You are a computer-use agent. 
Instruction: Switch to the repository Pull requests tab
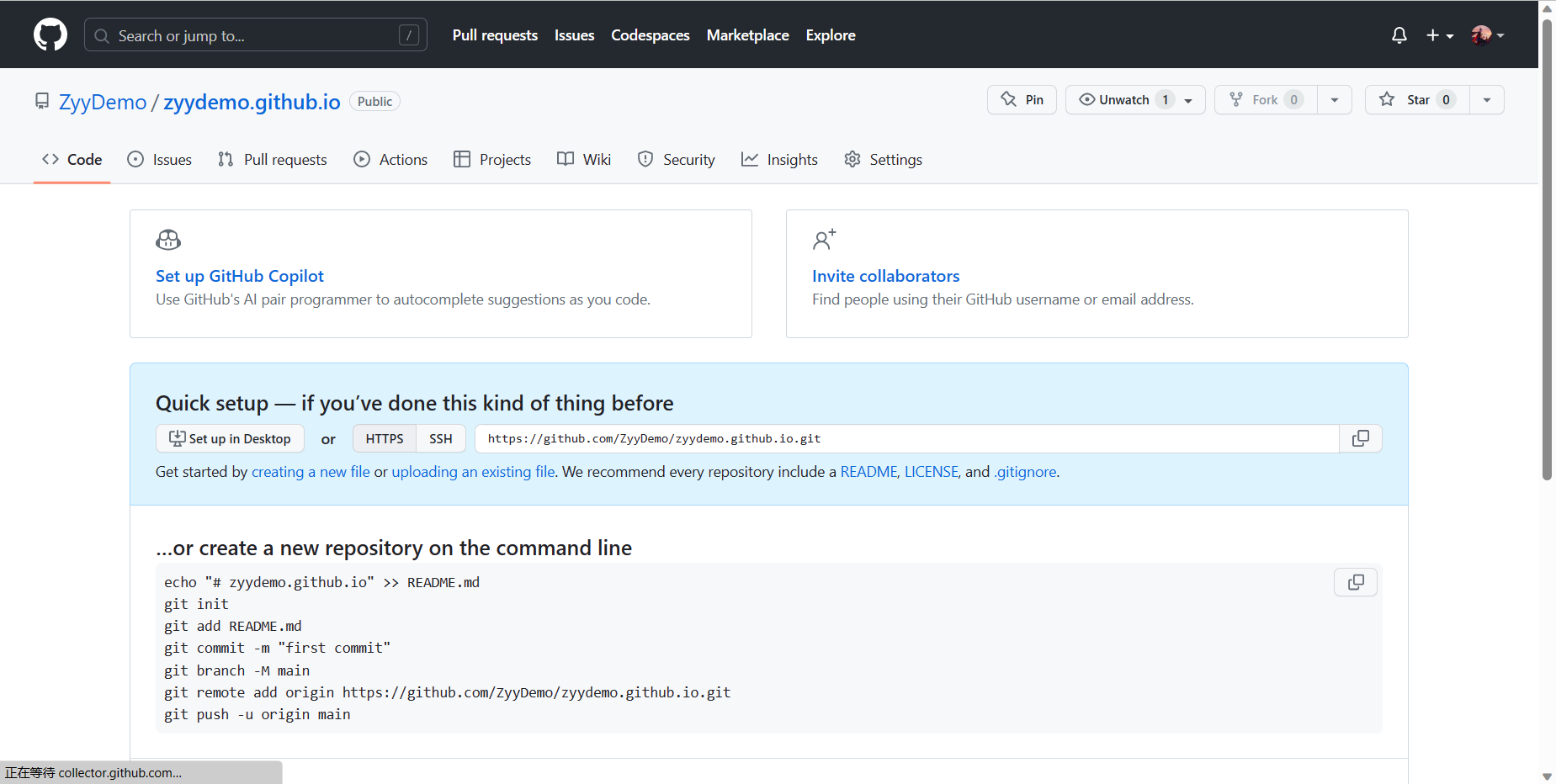[x=272, y=160]
